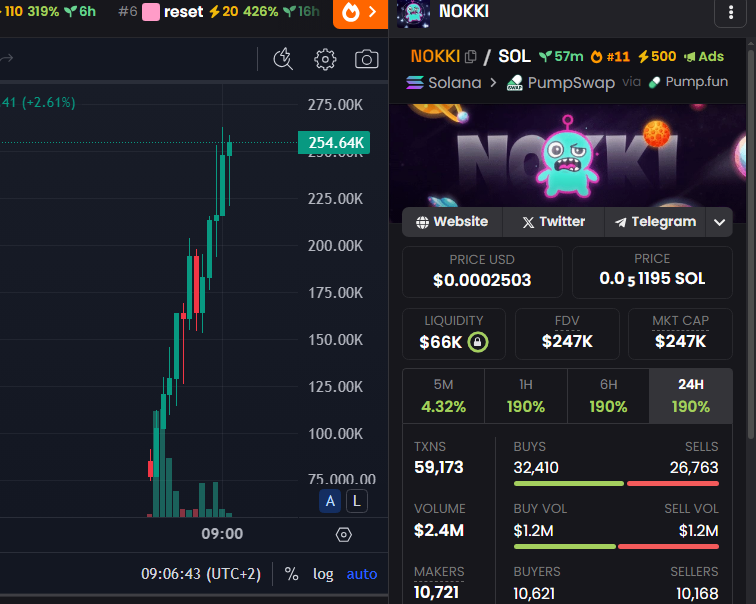Open the NOKKI Twitter link
The image size is (756, 604).
click(x=554, y=222)
